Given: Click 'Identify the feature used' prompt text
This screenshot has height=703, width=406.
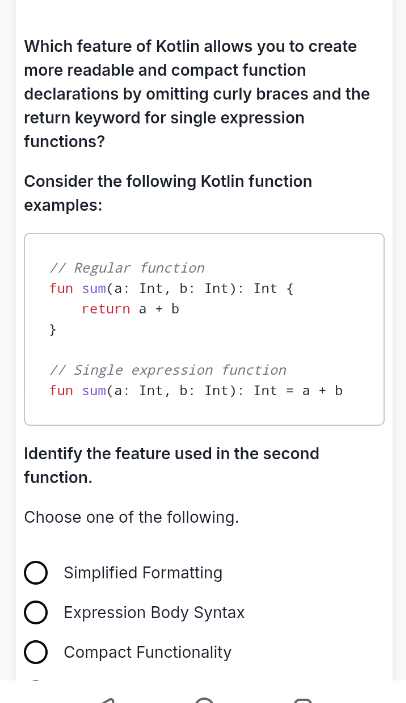Looking at the screenshot, I should pyautogui.click(x=172, y=465).
